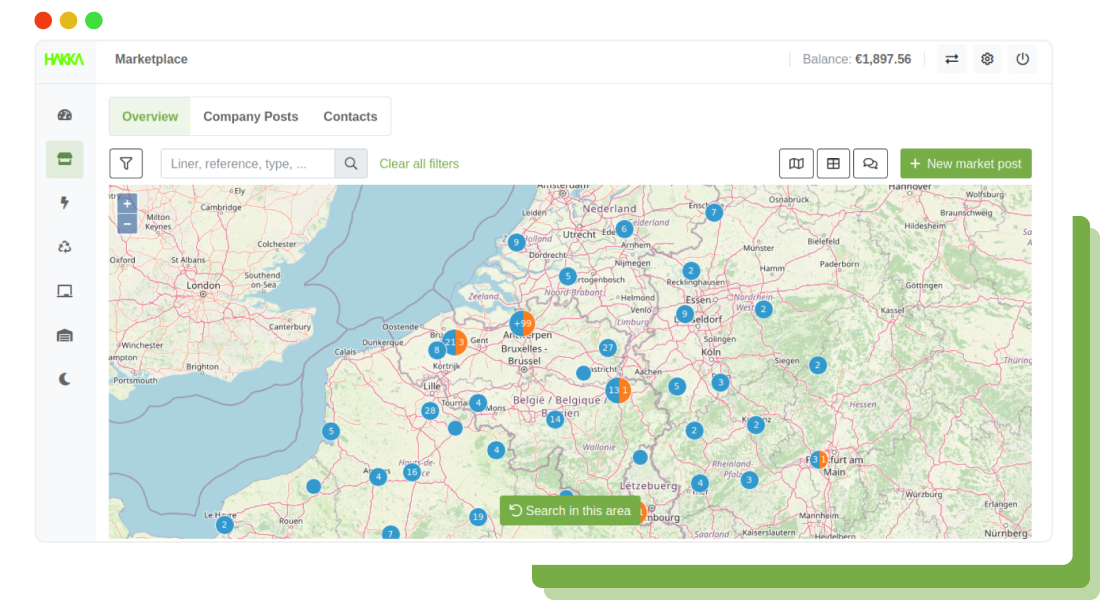This screenshot has width=1100, height=600.
Task: Click the 16 cluster marker in France
Action: click(x=412, y=472)
